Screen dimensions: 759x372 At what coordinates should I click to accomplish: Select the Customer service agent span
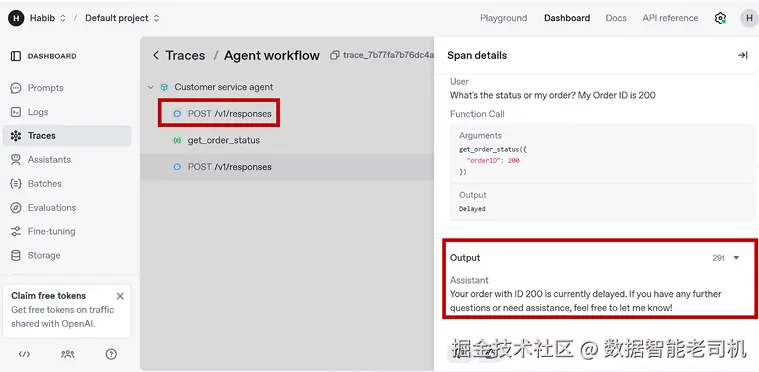coord(224,87)
